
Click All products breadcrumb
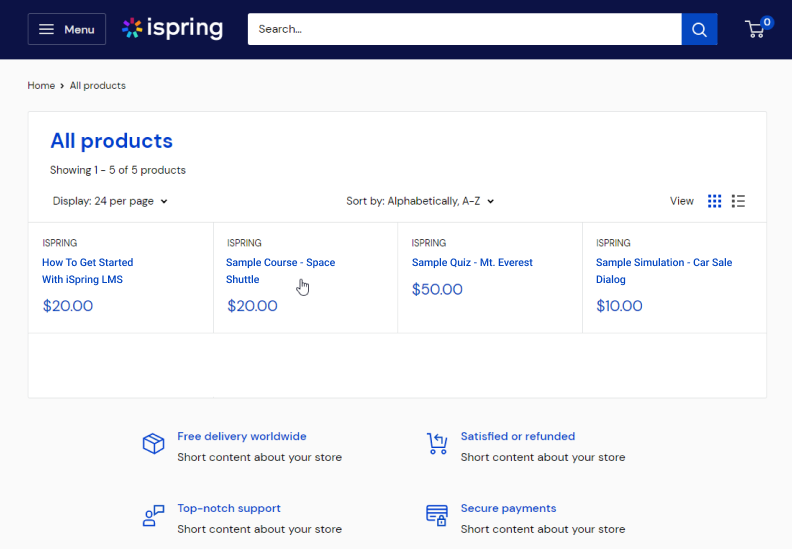coord(97,85)
